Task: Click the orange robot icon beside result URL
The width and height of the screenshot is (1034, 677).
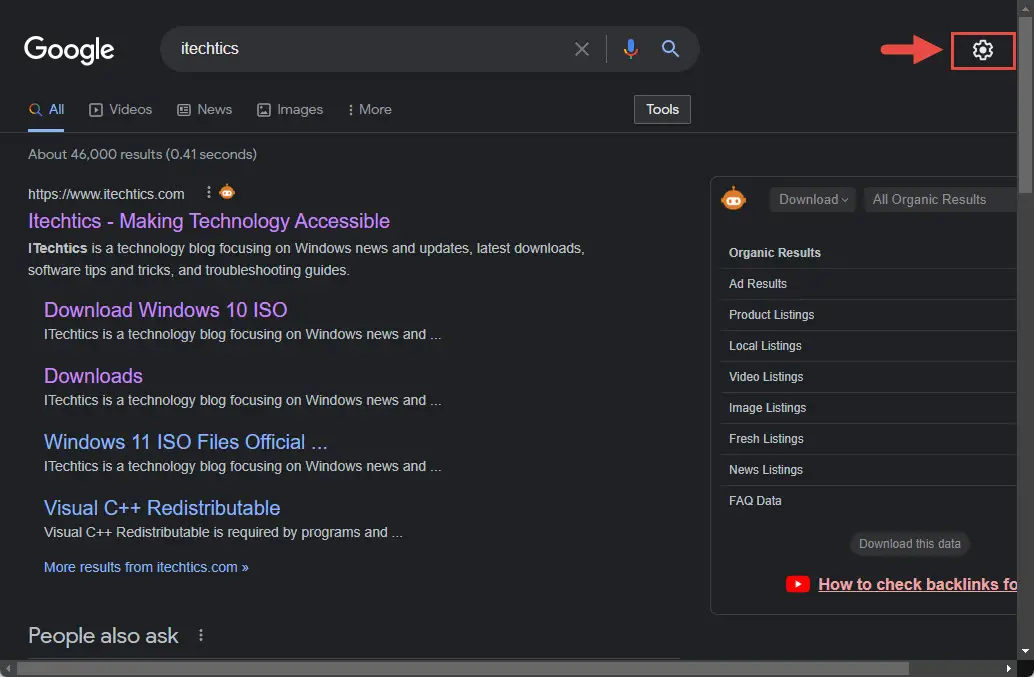Action: pyautogui.click(x=227, y=192)
